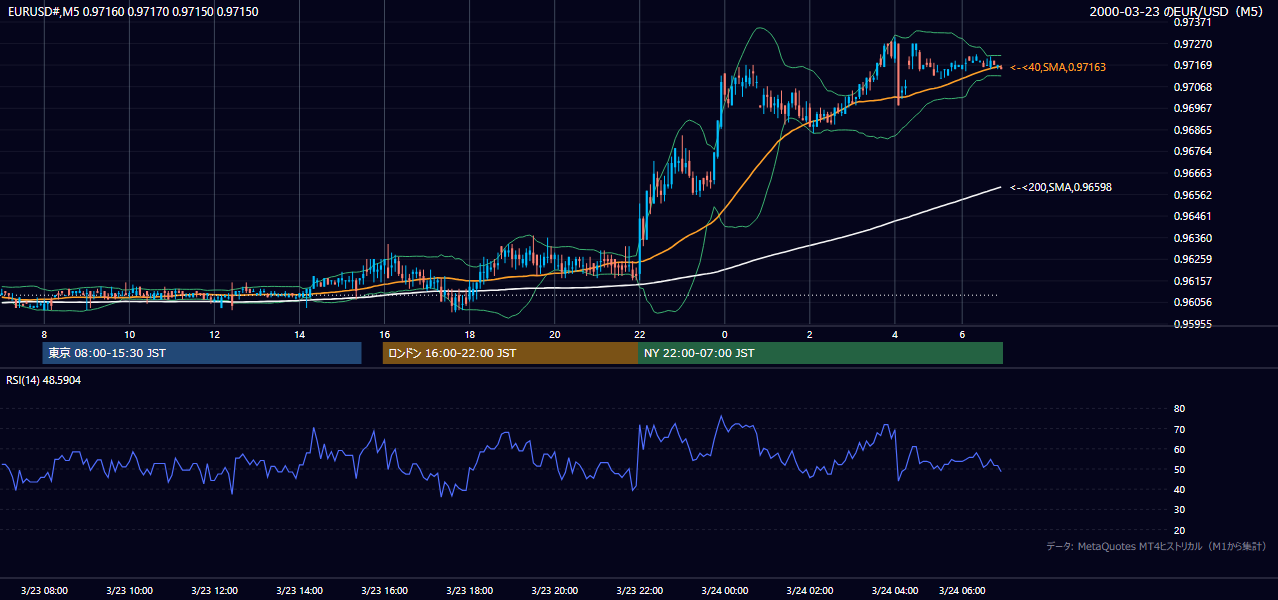Select the orange 40 SMA label 0.97163
Screen dimensions: 1278x600
[1058, 67]
